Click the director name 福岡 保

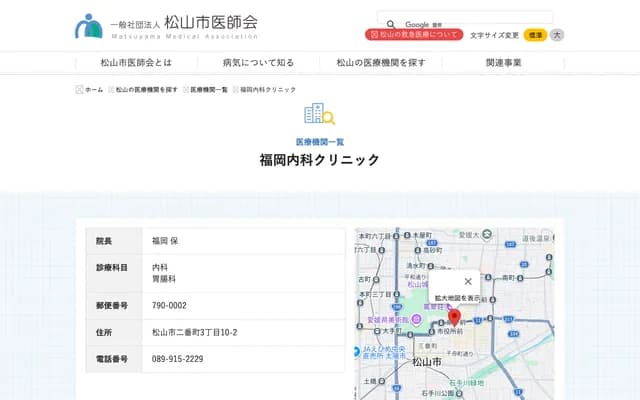(165, 241)
